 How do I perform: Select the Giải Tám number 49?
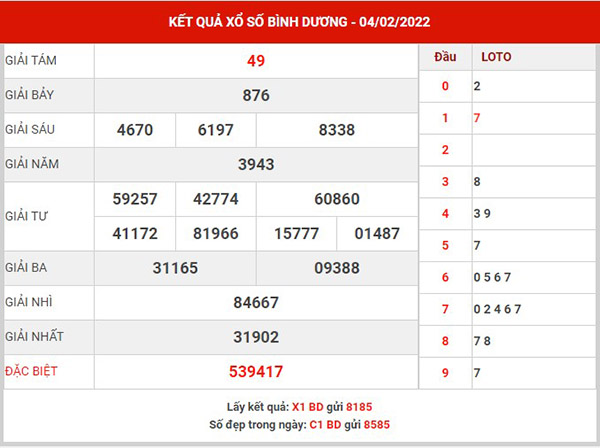255,61
